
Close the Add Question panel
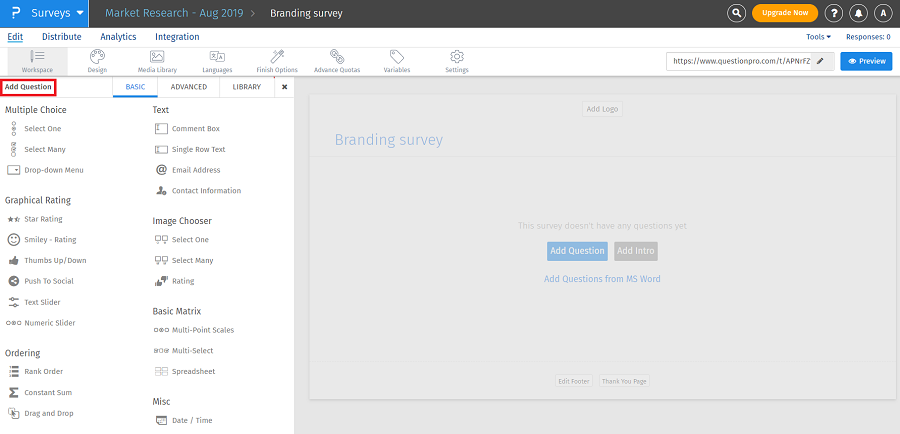[284, 87]
